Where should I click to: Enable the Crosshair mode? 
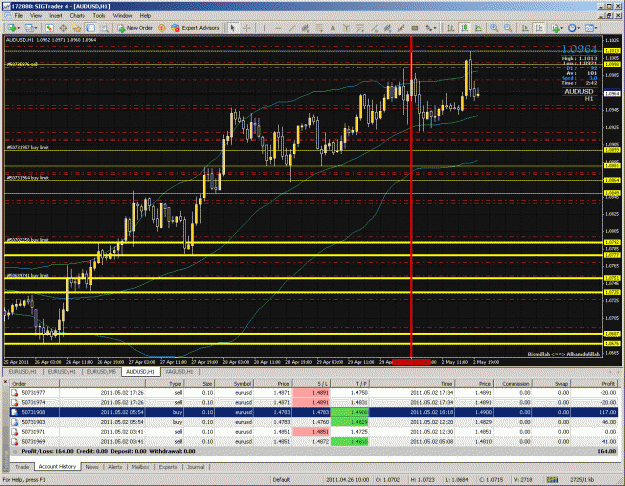[247, 28]
